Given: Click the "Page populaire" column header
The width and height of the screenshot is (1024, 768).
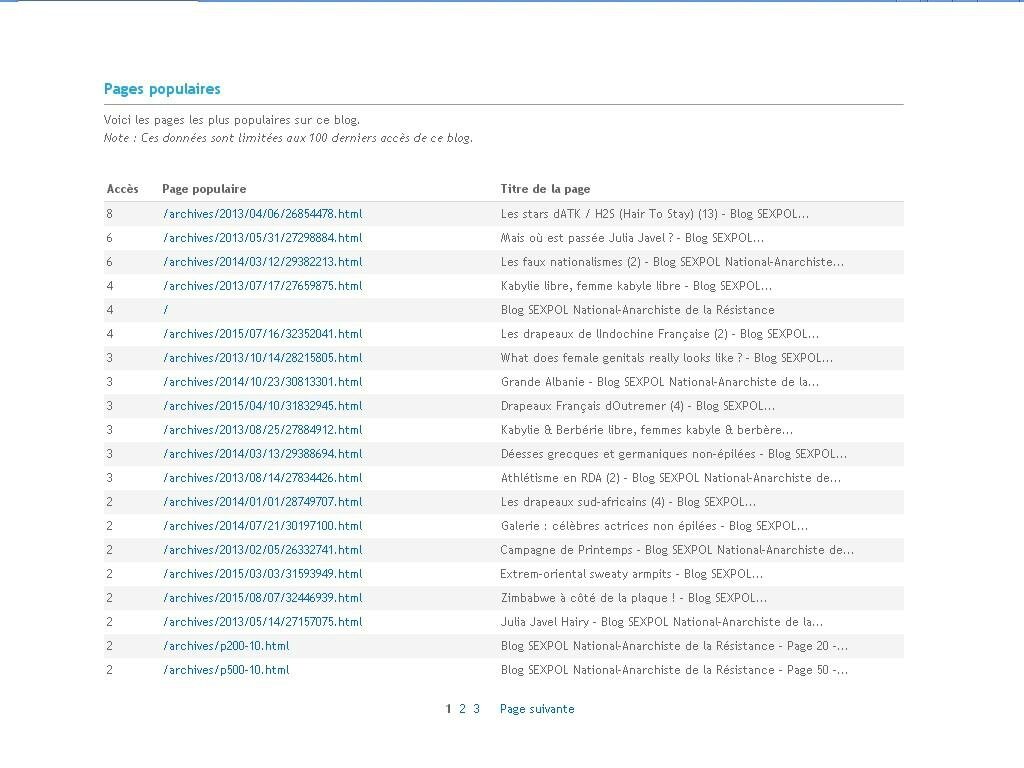Looking at the screenshot, I should click(x=204, y=189).
